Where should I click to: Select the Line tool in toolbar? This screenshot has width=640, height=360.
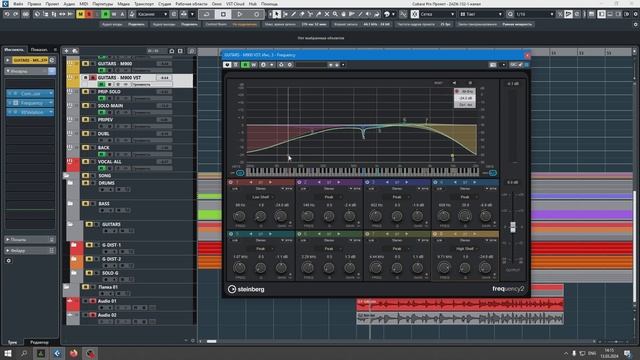360,14
